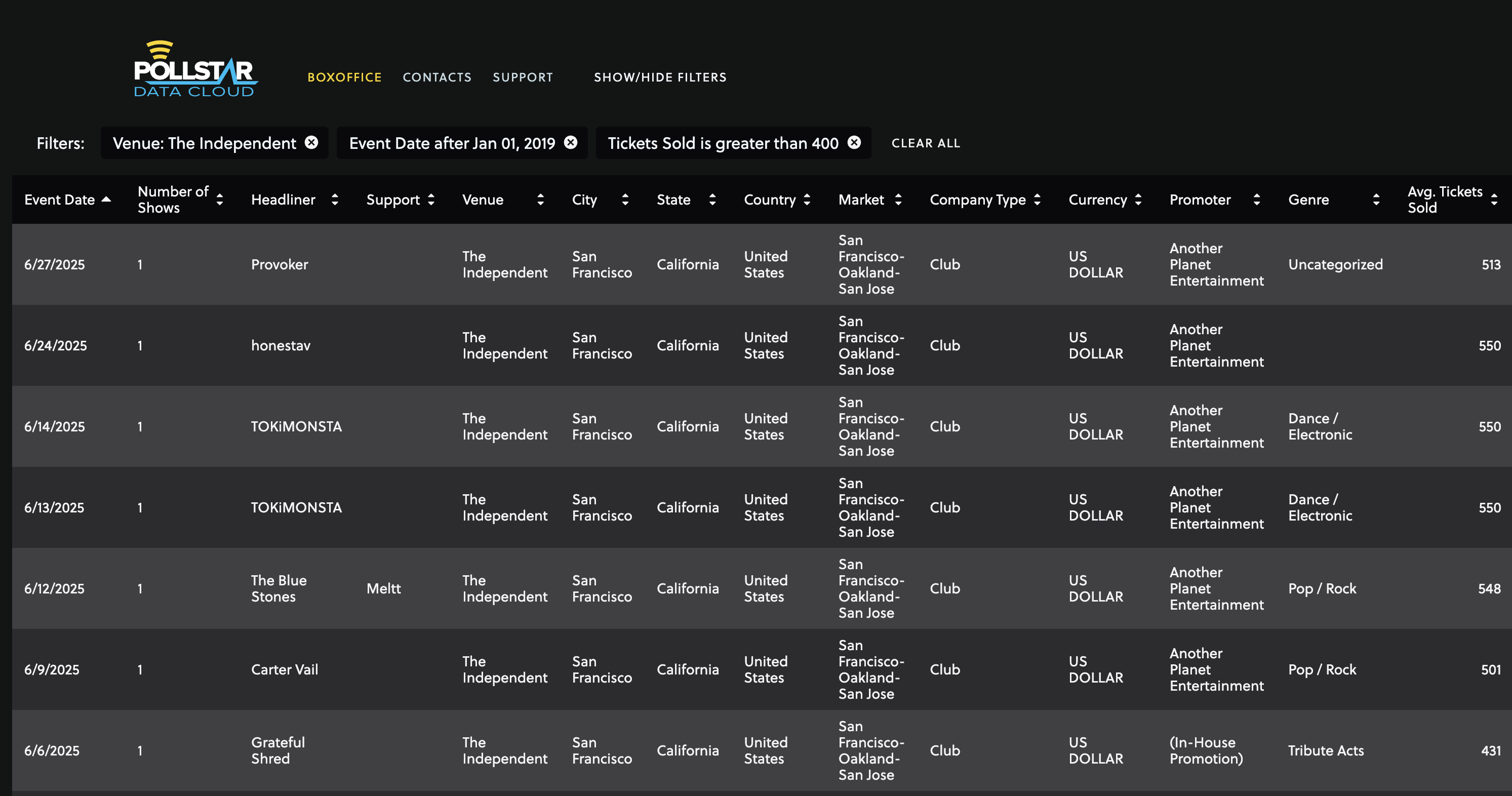Image resolution: width=1512 pixels, height=796 pixels.
Task: Sort table by Number of Shows arrows
Action: 220,200
